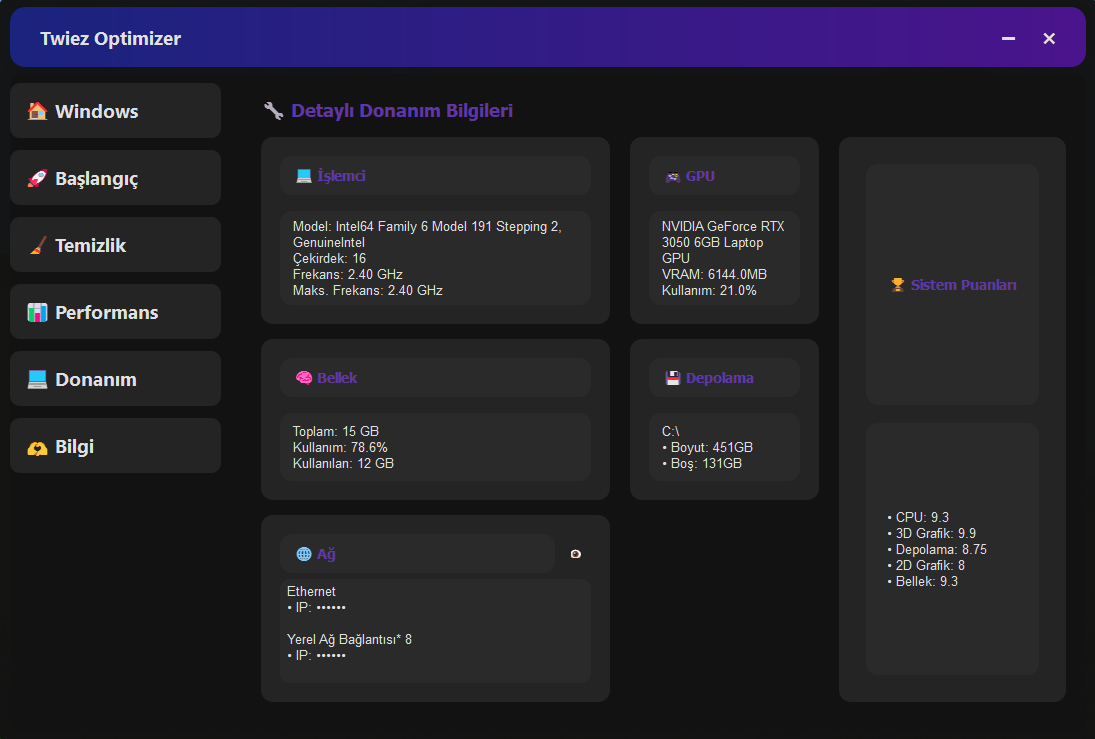Click the 'Kullanım: 21.0%' GPU usage

click(x=709, y=291)
